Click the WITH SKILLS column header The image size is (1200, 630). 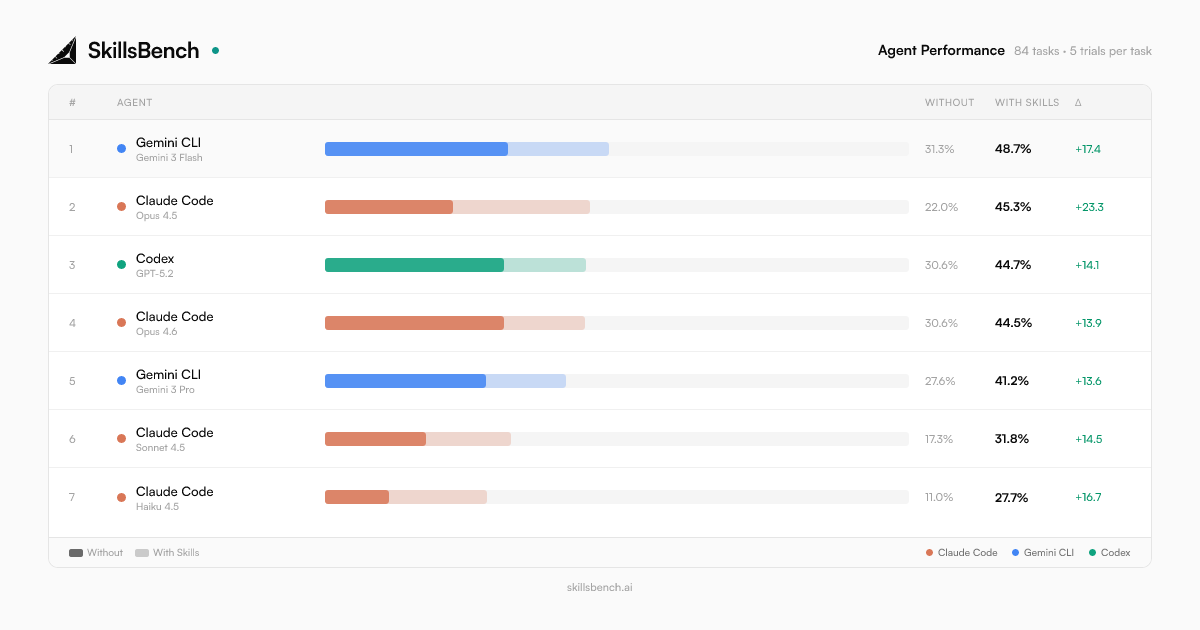tap(1026, 102)
